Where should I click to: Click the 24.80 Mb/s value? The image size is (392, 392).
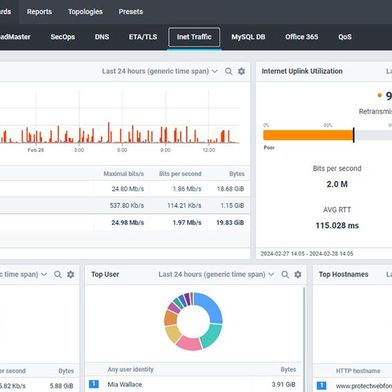(128, 189)
